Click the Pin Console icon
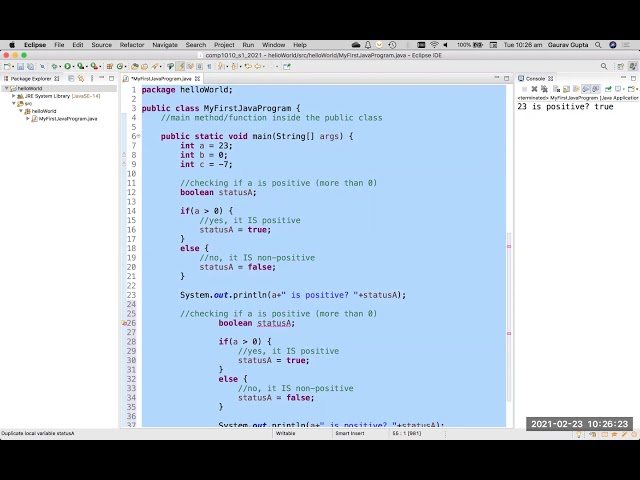 click(608, 89)
